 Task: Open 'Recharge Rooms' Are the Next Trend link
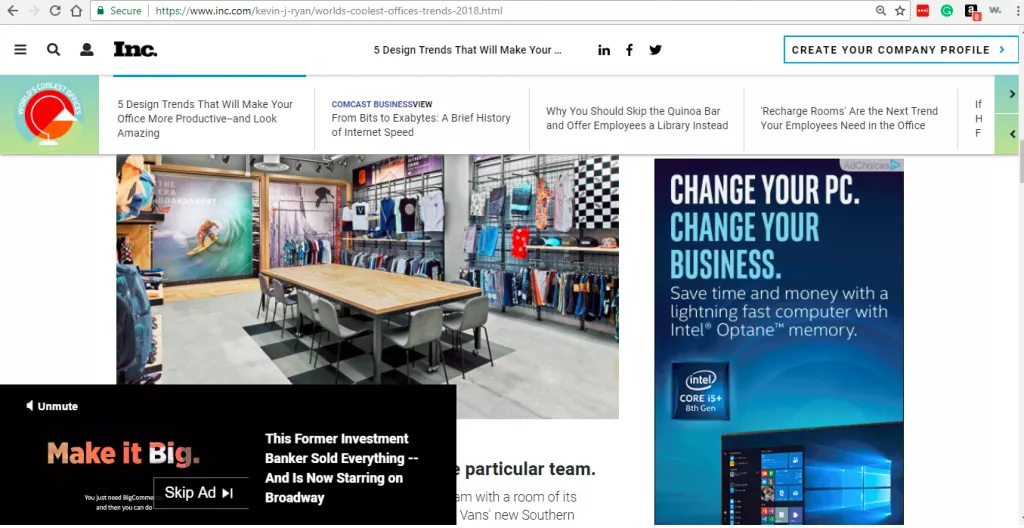(849, 118)
